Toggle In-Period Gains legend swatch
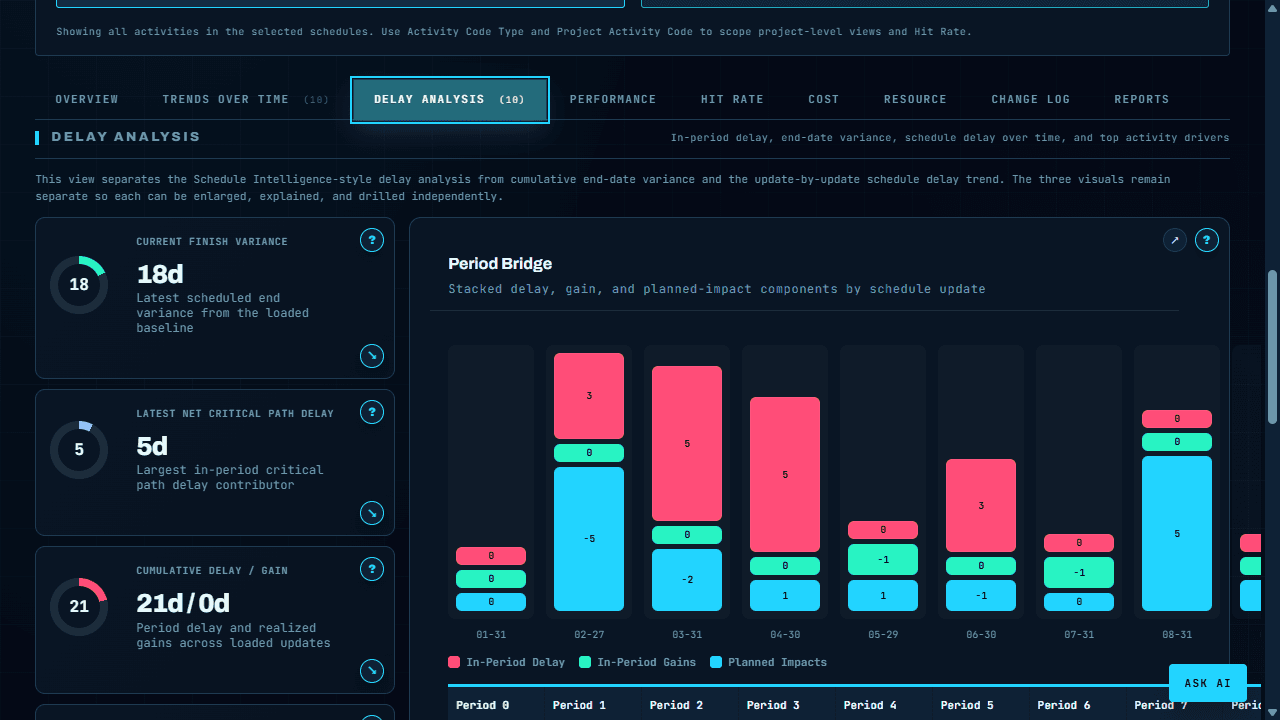 coord(585,662)
